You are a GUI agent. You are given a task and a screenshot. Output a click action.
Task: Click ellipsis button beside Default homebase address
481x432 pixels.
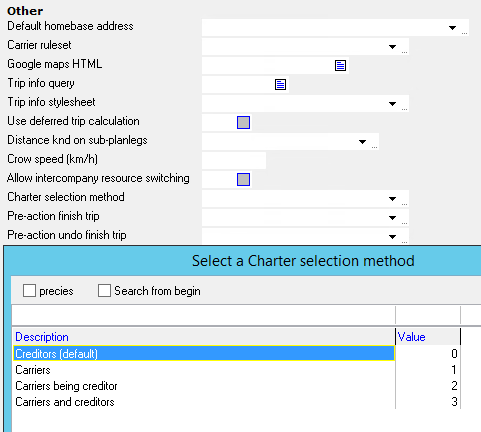click(464, 33)
